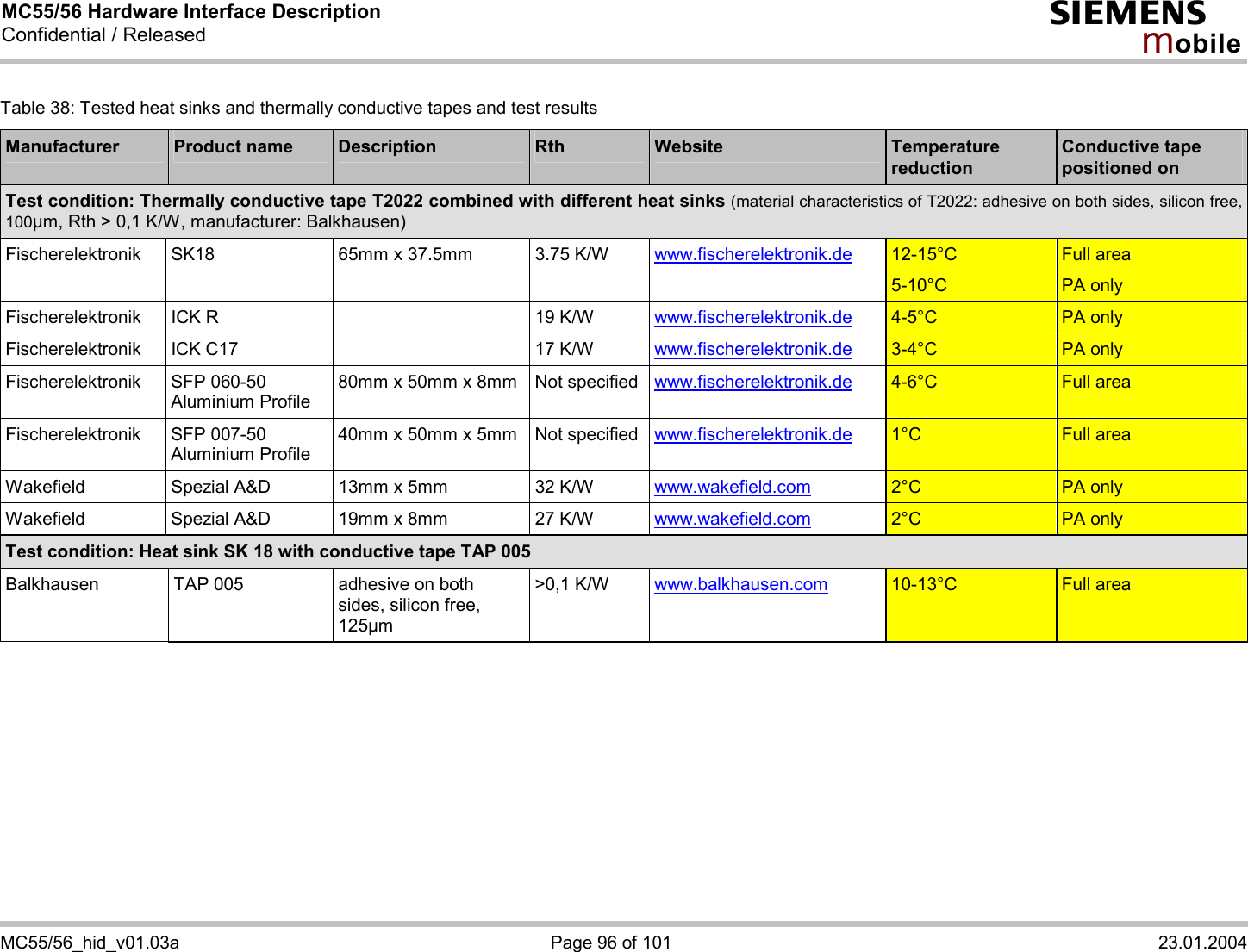Click the 32 K/W Rth value
Viewport: 1248px width, 952px height.
pyautogui.click(x=564, y=487)
